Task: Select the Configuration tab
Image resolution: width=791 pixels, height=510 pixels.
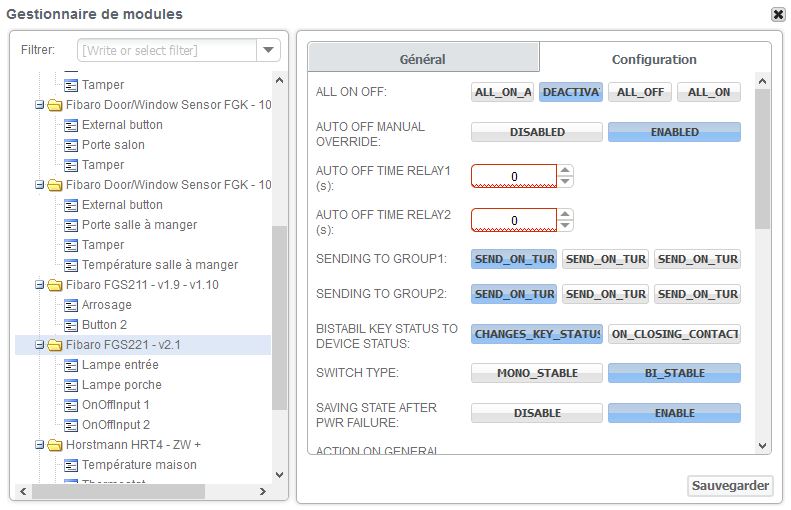Action: point(654,59)
